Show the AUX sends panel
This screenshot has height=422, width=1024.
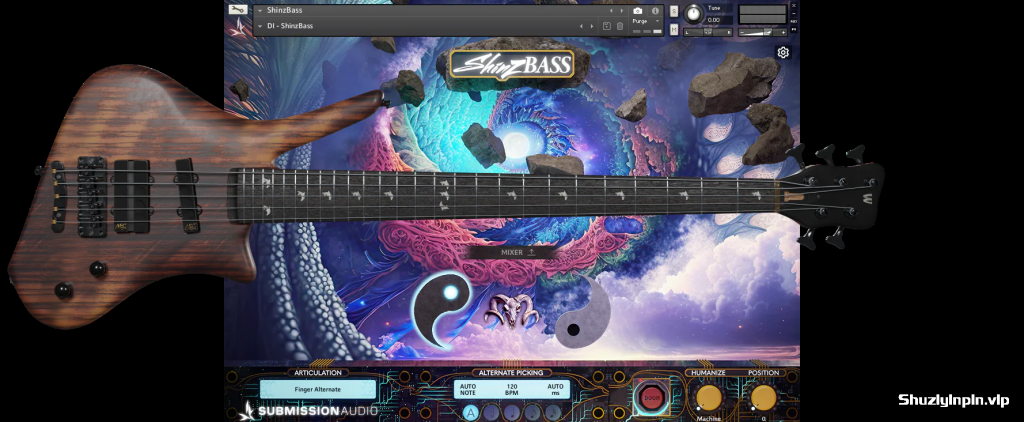[793, 22]
